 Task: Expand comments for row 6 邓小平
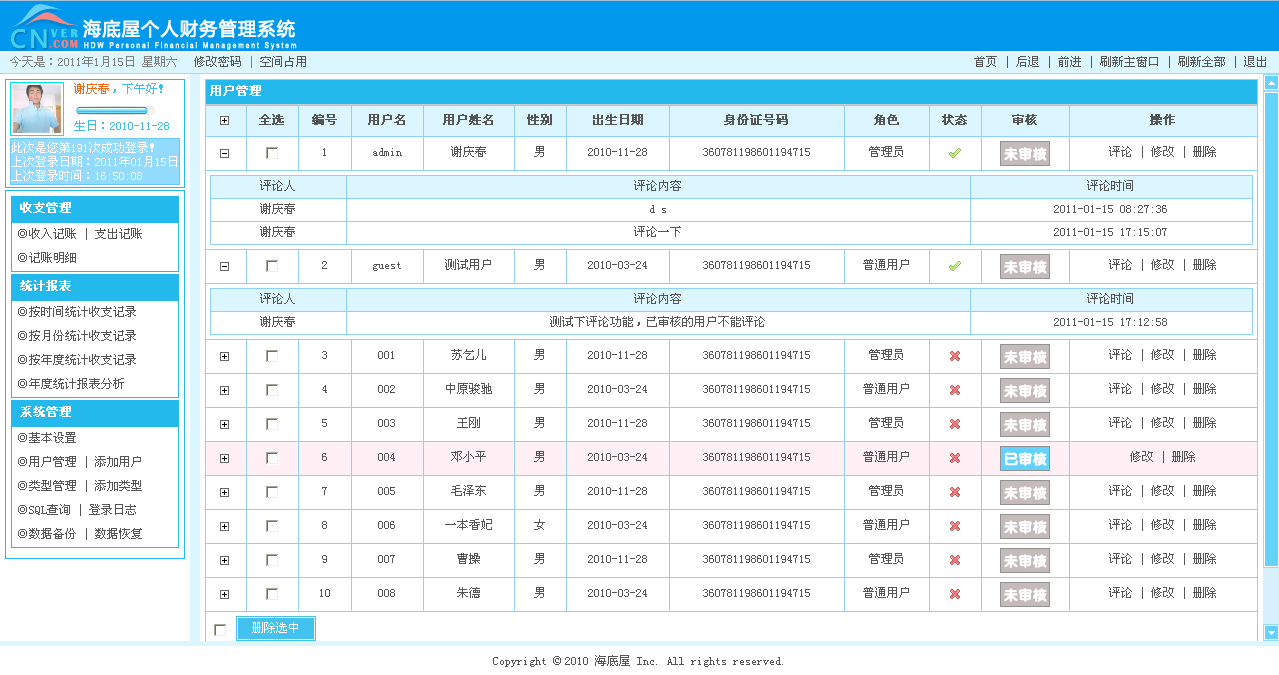click(224, 459)
